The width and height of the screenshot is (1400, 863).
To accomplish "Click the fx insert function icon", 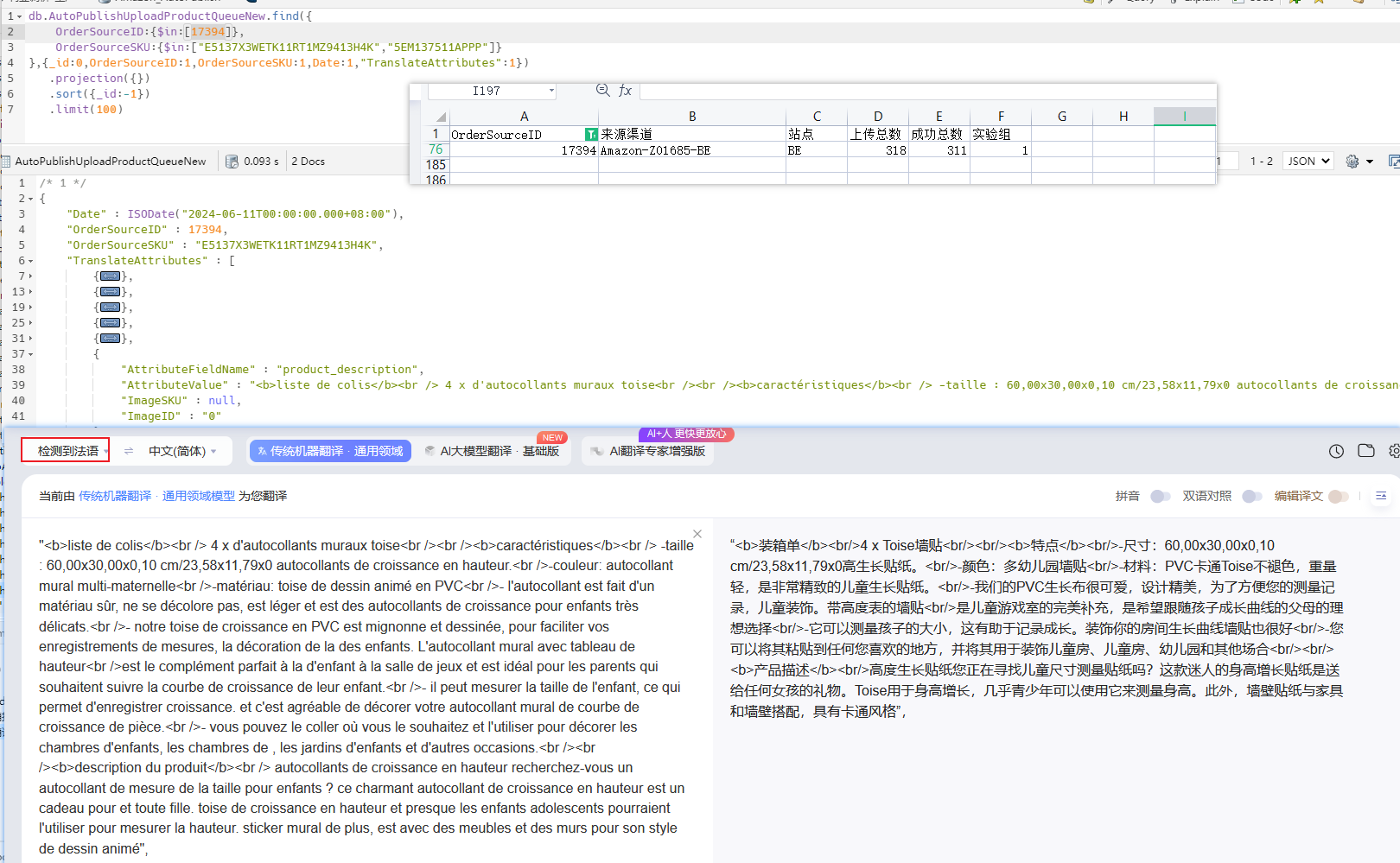I will pos(626,91).
